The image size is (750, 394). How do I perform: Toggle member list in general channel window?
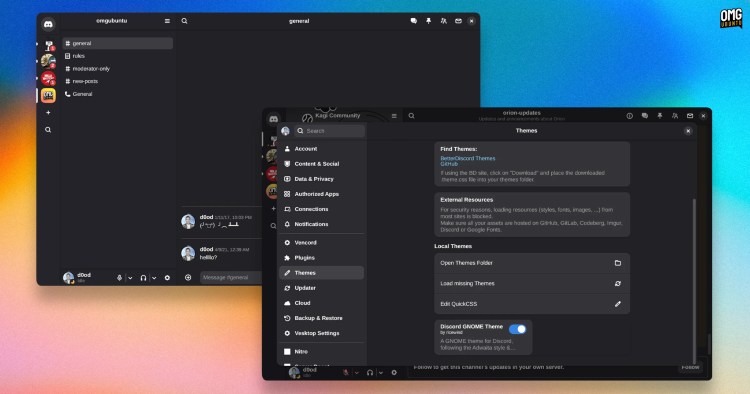coord(443,21)
